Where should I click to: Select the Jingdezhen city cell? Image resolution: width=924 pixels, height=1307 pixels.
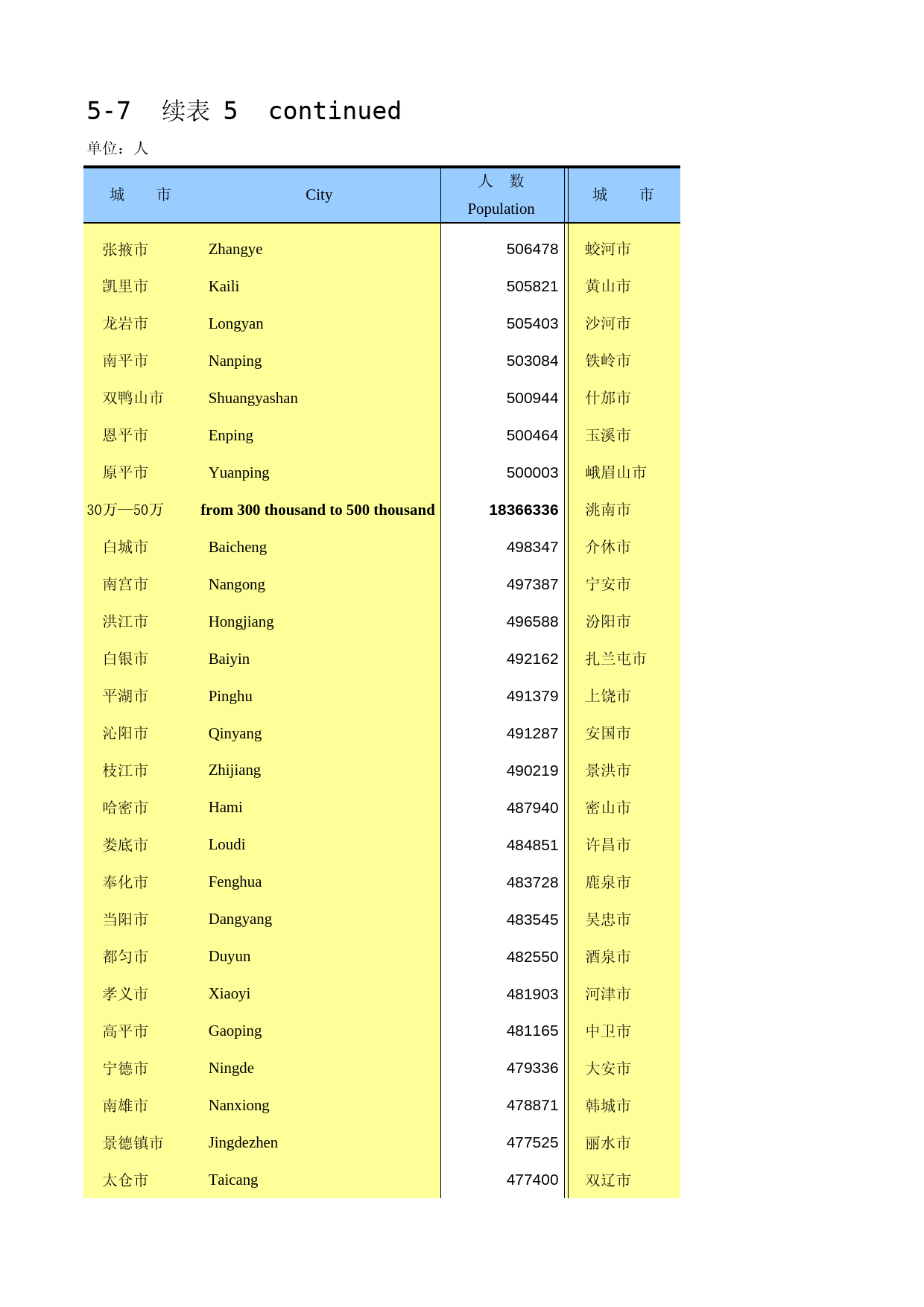coord(243,1142)
